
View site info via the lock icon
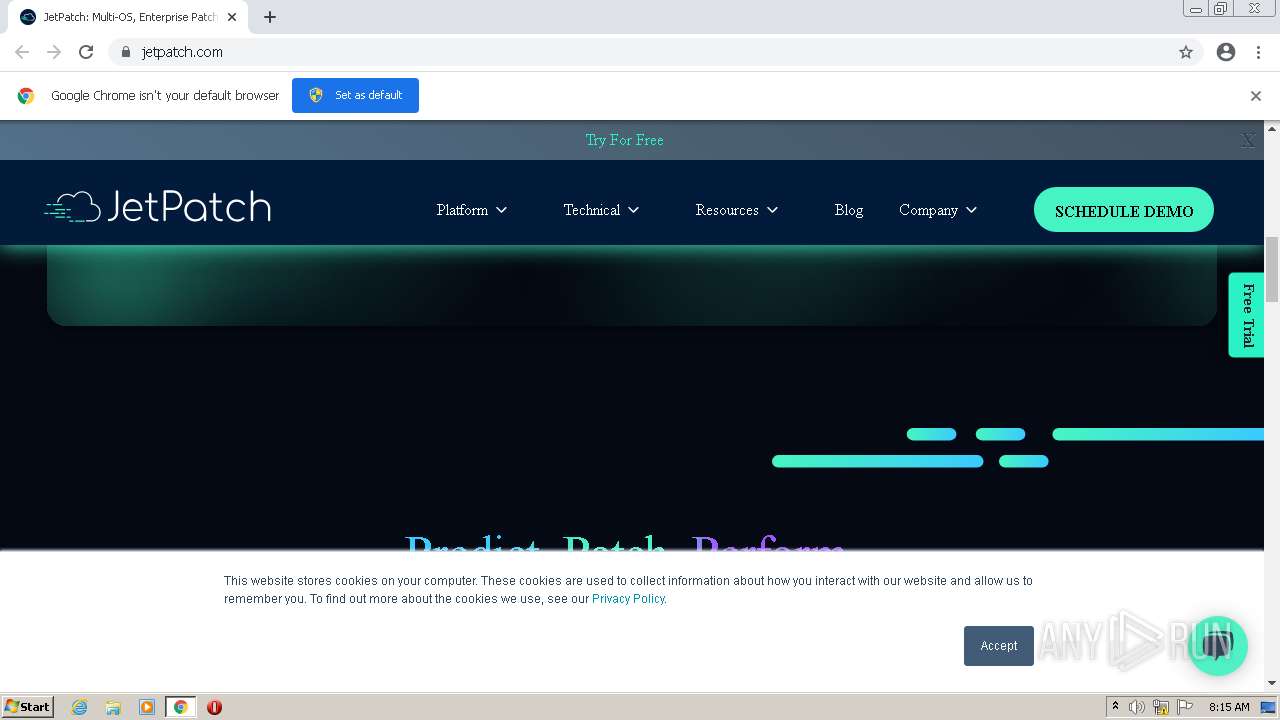click(126, 52)
